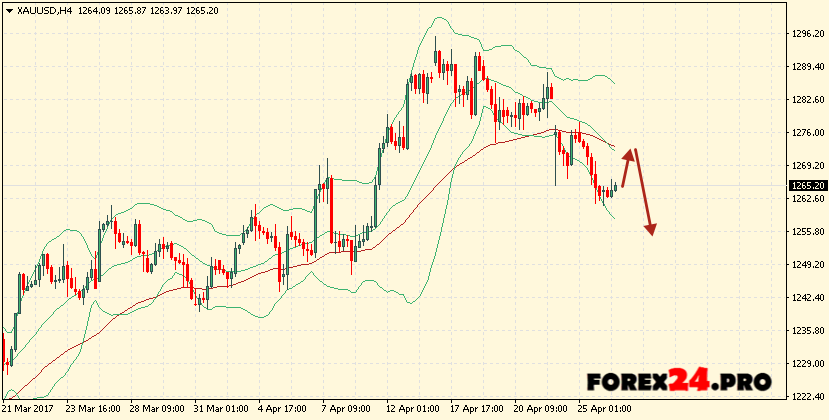Click the 1296.20 price axis label
This screenshot has width=829, height=420.
point(805,33)
